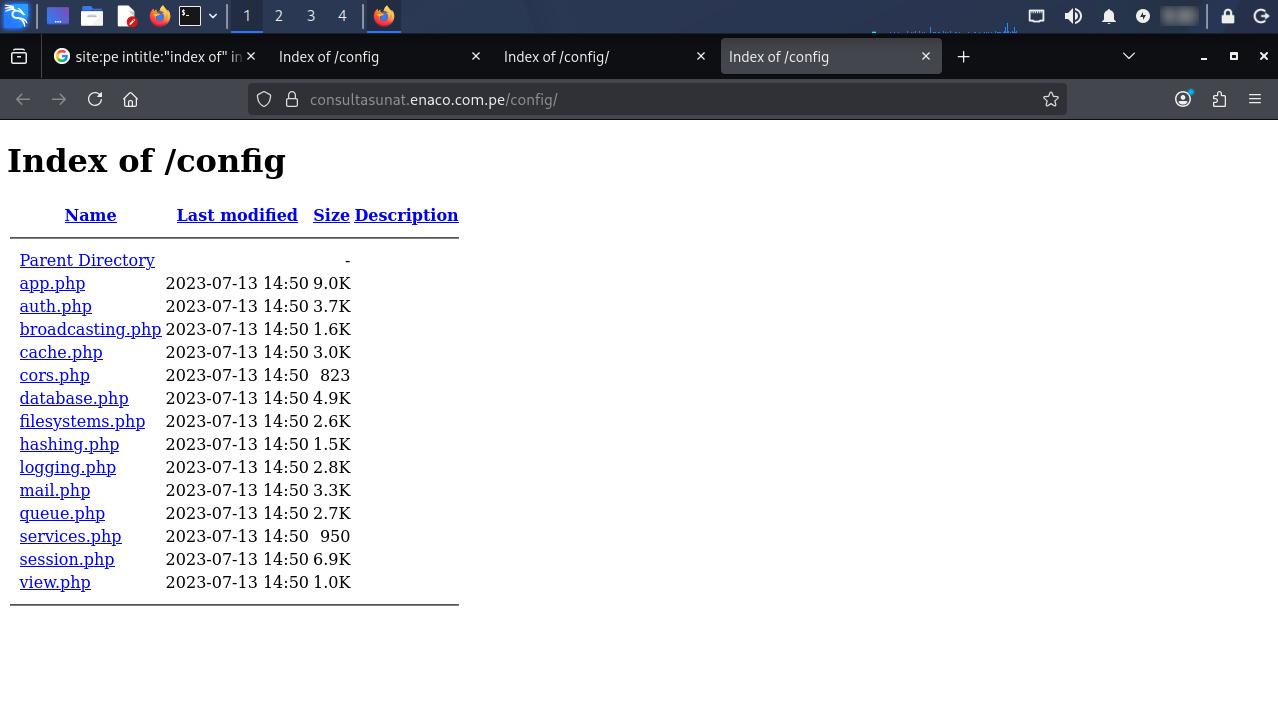The width and height of the screenshot is (1278, 716).
Task: Expand the terminal launcher dropdown arrow
Action: 213,16
